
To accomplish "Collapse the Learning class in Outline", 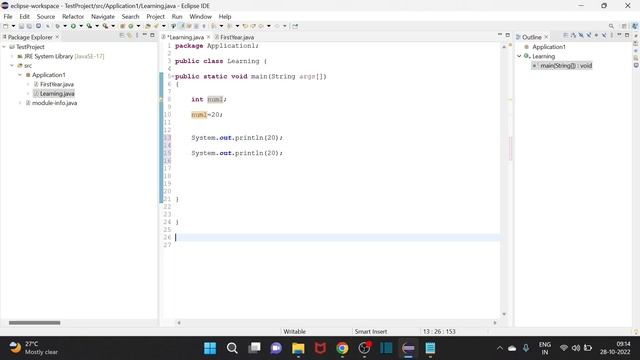I will (520, 56).
